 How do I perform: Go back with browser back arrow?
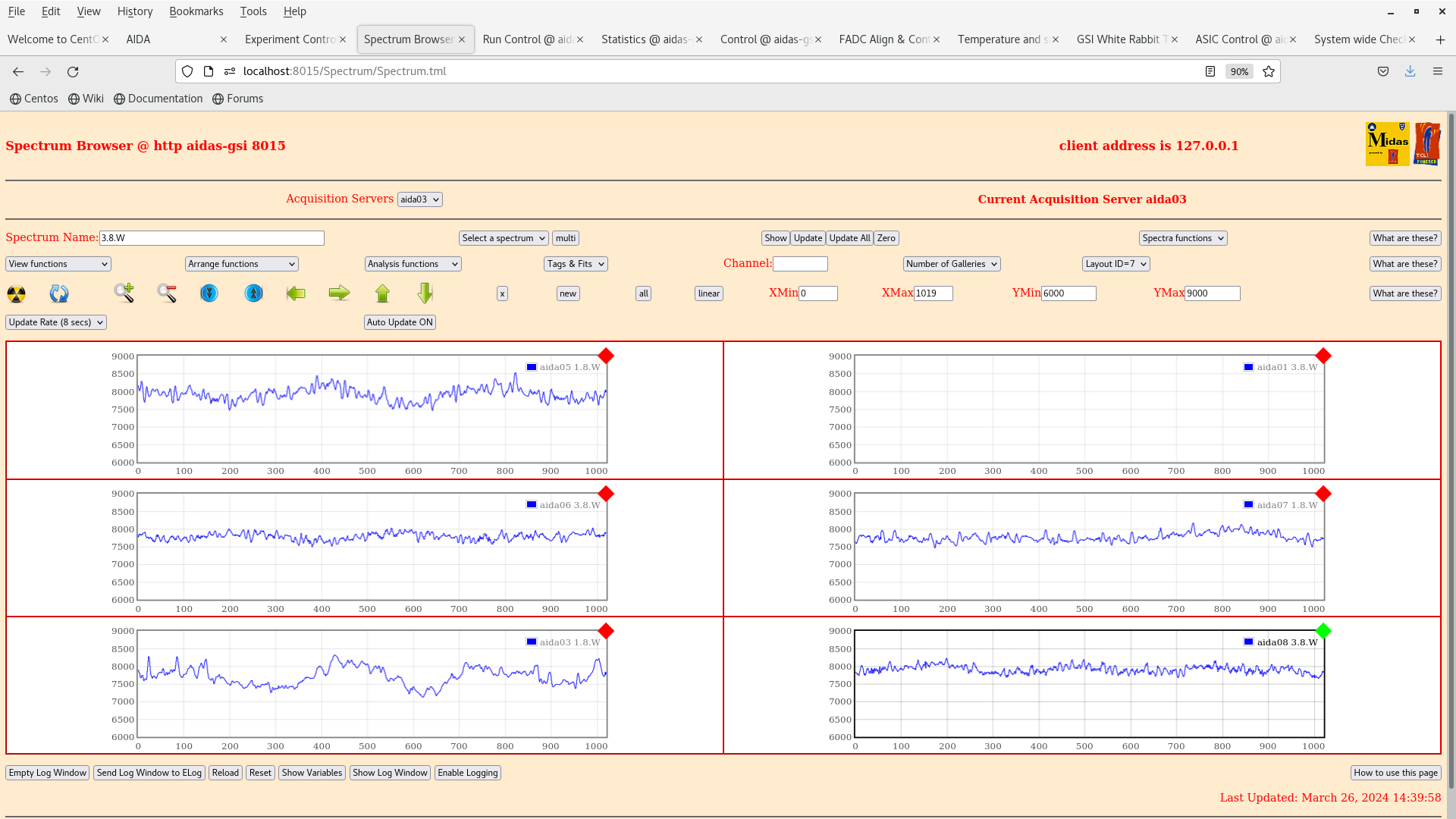point(18,71)
